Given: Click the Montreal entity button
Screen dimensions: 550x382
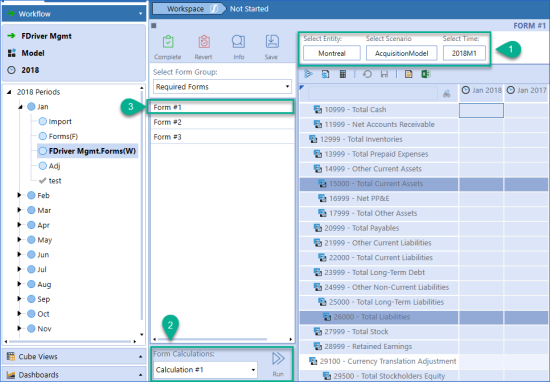Looking at the screenshot, I should tap(332, 53).
